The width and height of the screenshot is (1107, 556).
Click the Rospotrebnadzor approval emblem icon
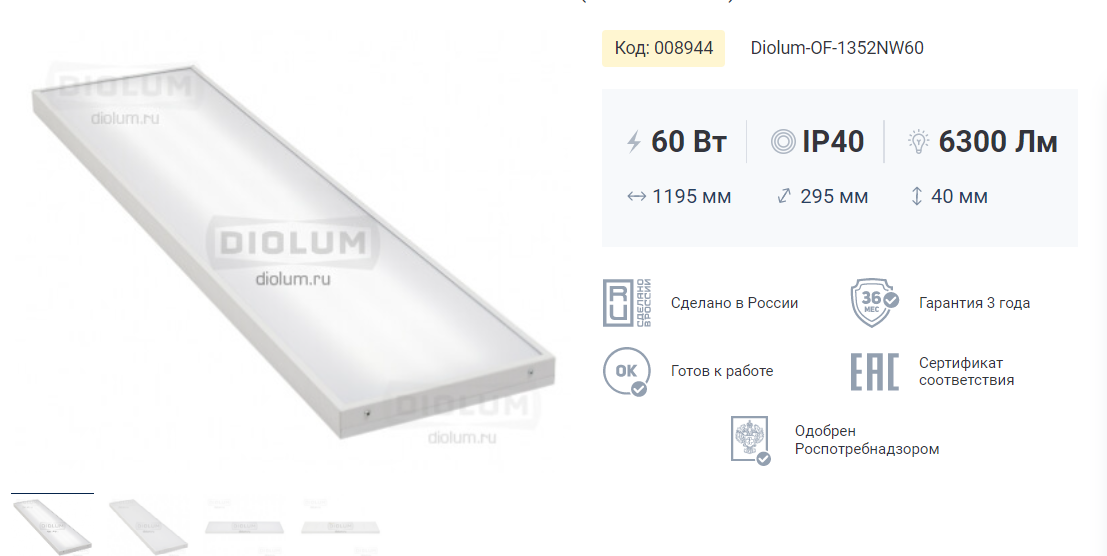point(750,440)
